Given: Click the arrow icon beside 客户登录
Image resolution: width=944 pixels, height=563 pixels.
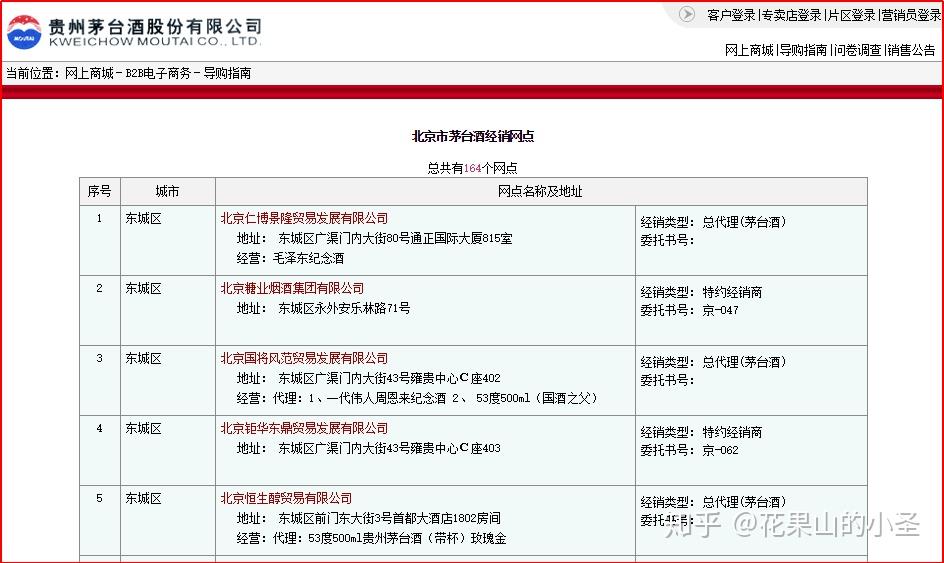Looking at the screenshot, I should click(x=687, y=14).
